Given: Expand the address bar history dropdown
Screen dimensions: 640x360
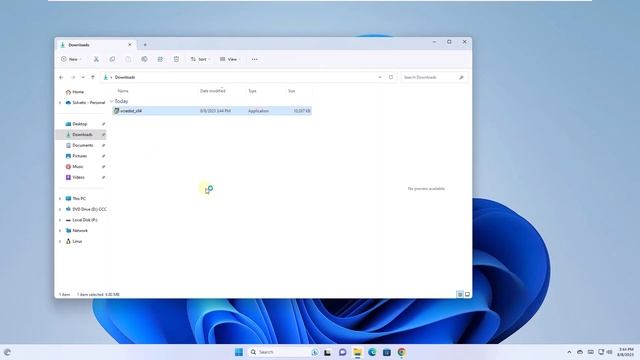Looking at the screenshot, I should 380,77.
